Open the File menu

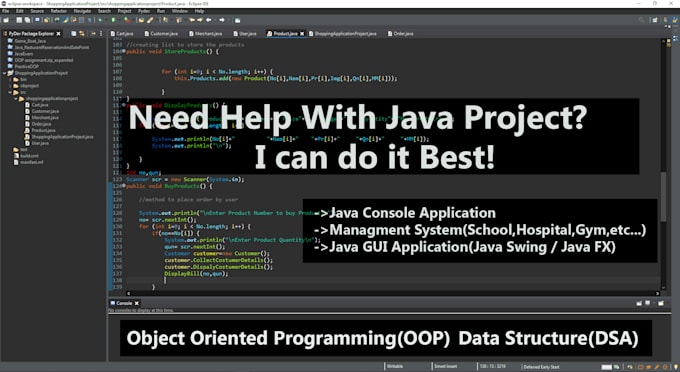click(6, 11)
